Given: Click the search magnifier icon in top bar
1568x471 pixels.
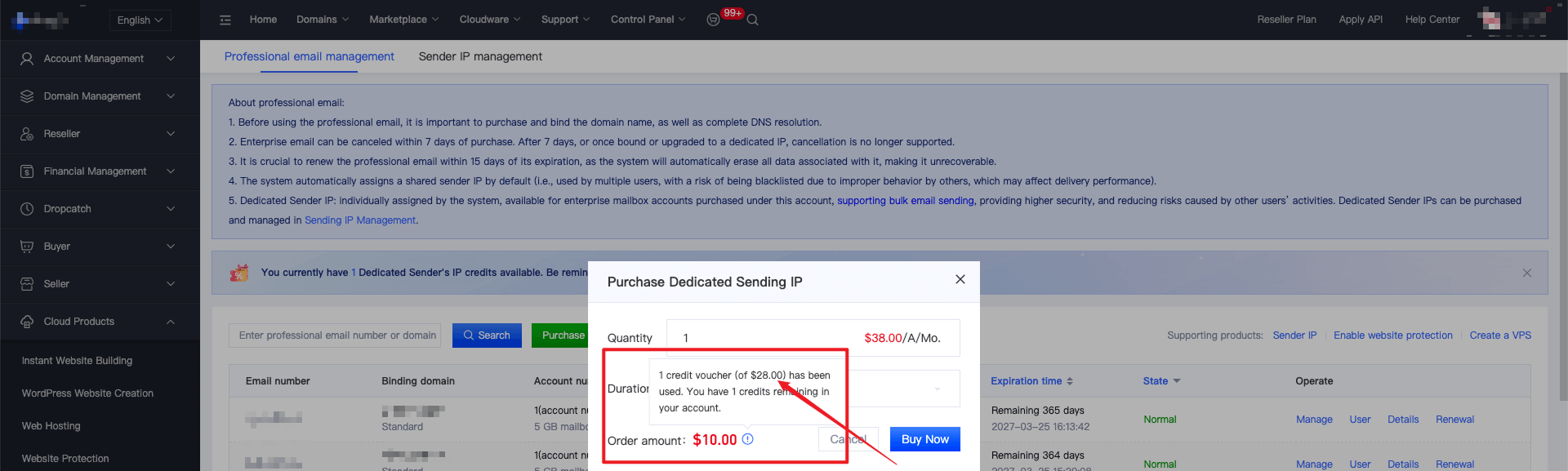Looking at the screenshot, I should [752, 20].
